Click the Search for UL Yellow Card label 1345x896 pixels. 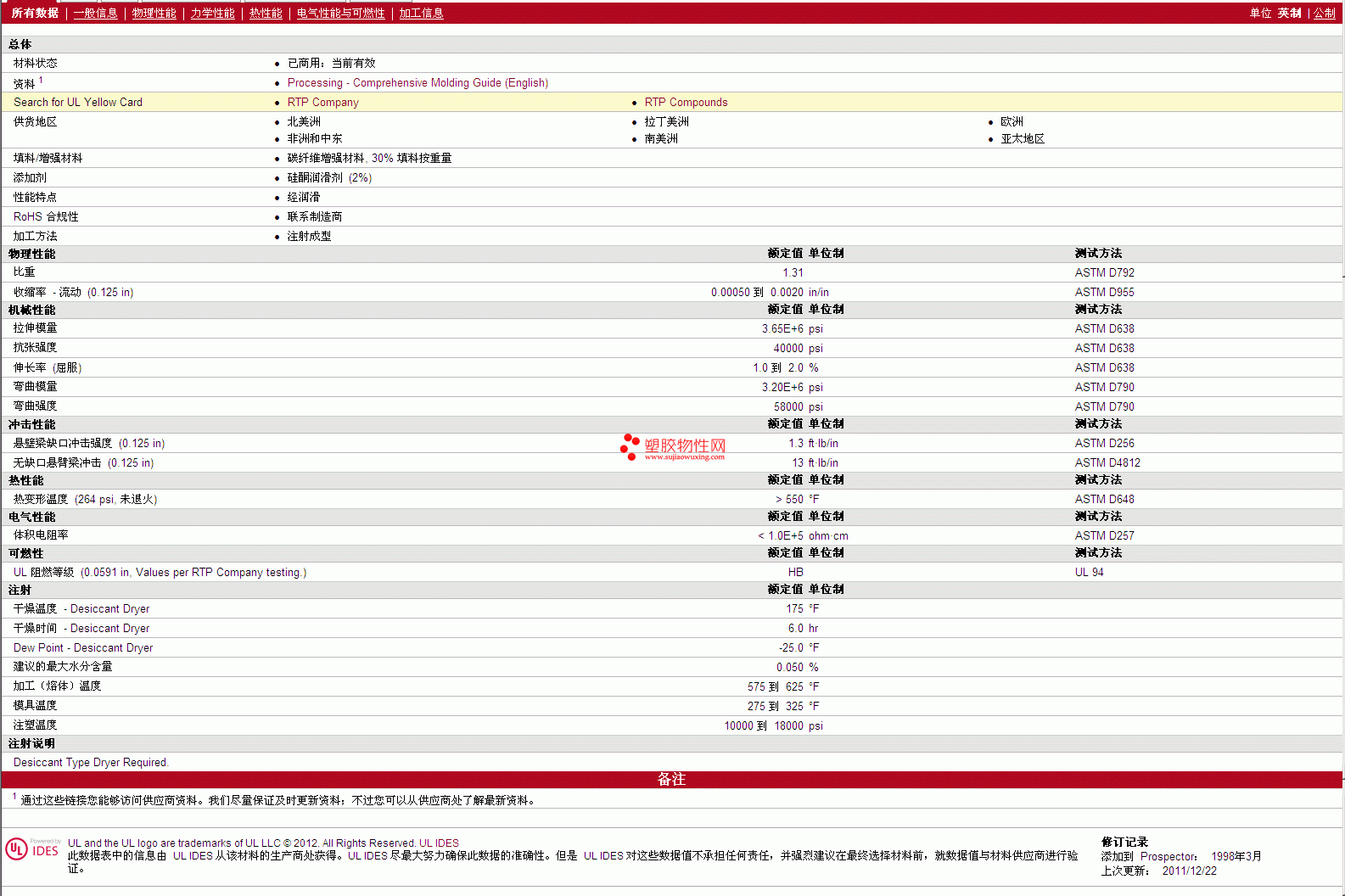click(x=78, y=103)
